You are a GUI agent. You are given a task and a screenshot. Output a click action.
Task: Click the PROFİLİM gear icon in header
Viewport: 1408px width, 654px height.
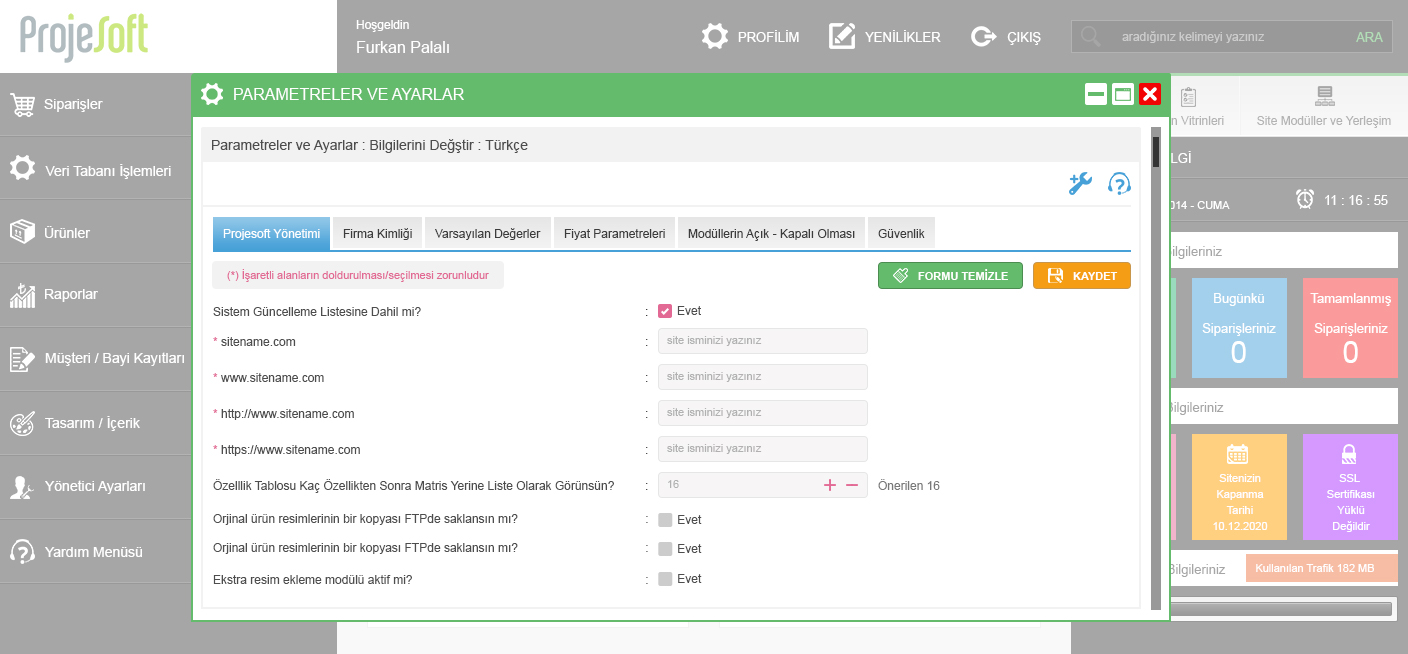714,37
